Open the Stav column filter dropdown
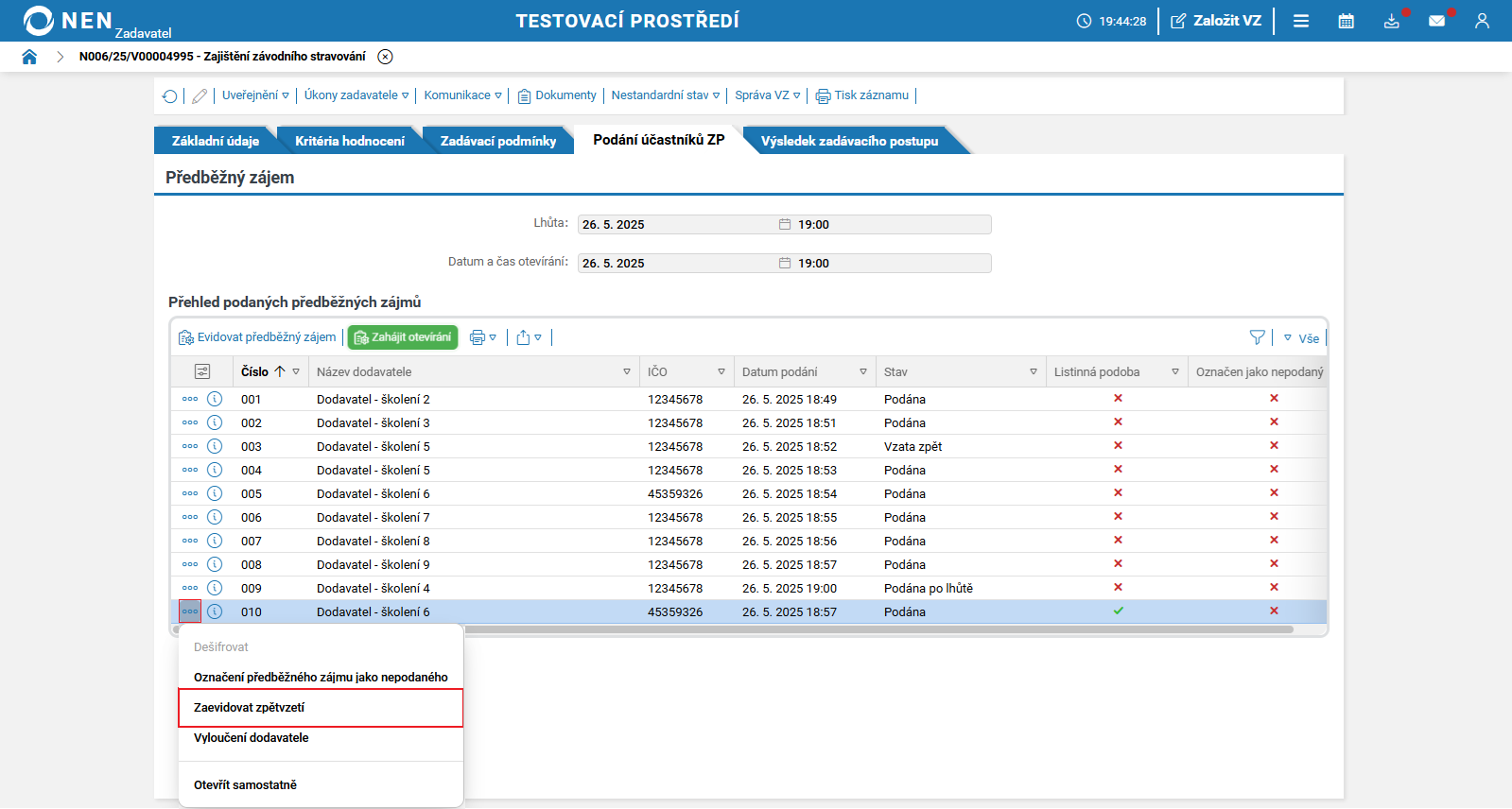This screenshot has height=809, width=1512. [x=1033, y=372]
